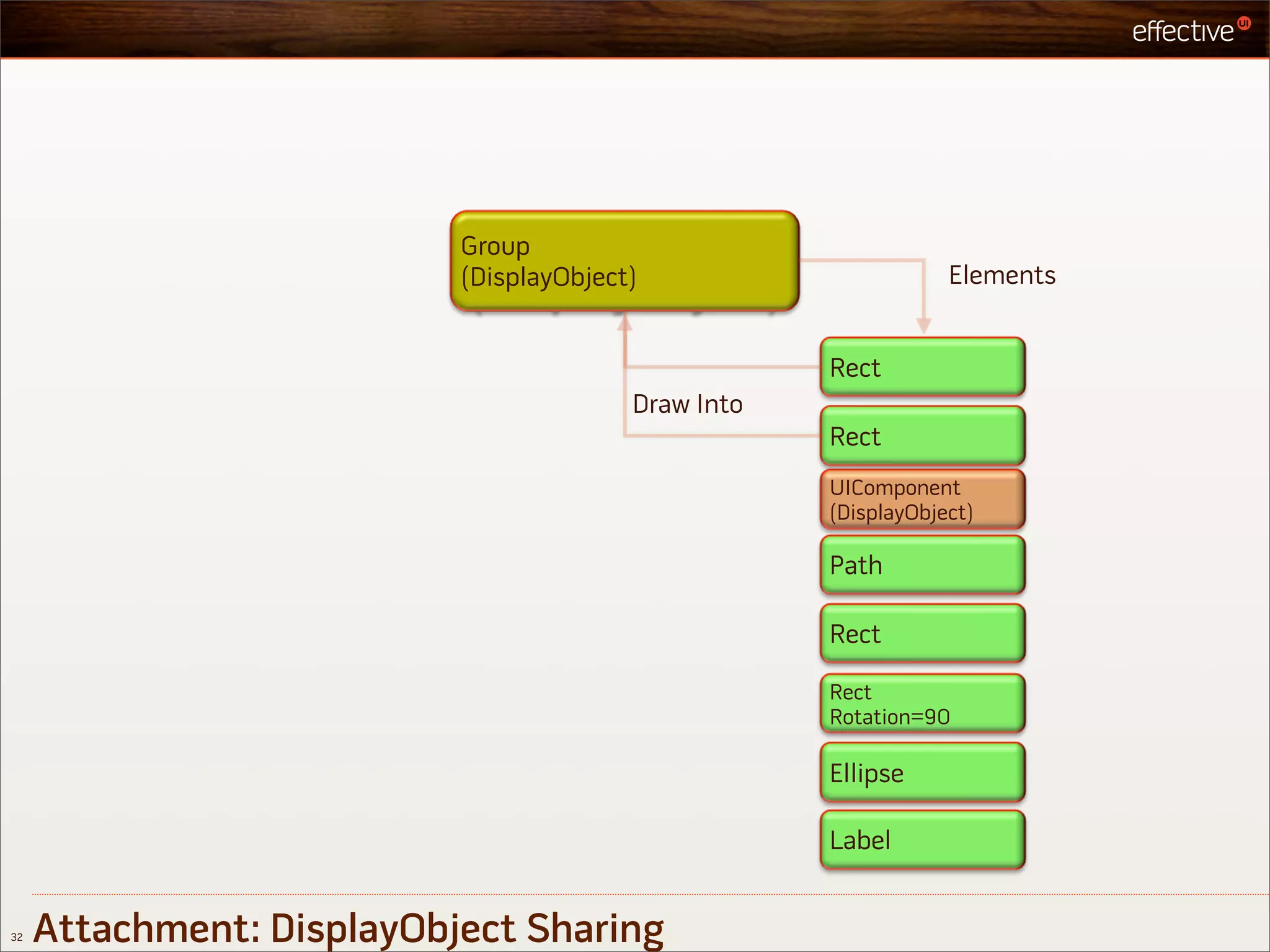This screenshot has width=1270, height=952.
Task: Click the second Rect box from the top
Action: (x=922, y=436)
